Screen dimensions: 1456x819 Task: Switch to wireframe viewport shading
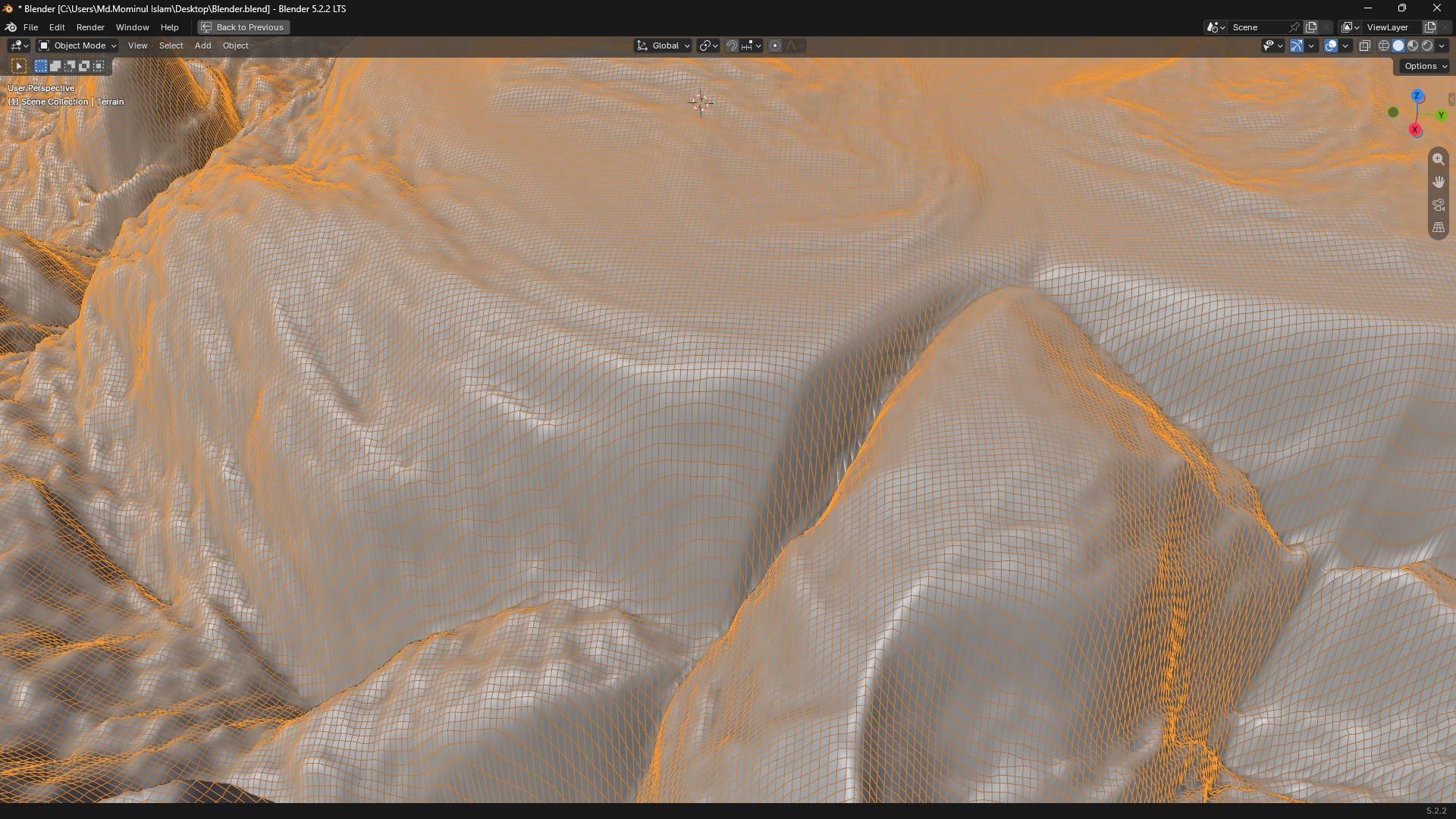[x=1384, y=45]
